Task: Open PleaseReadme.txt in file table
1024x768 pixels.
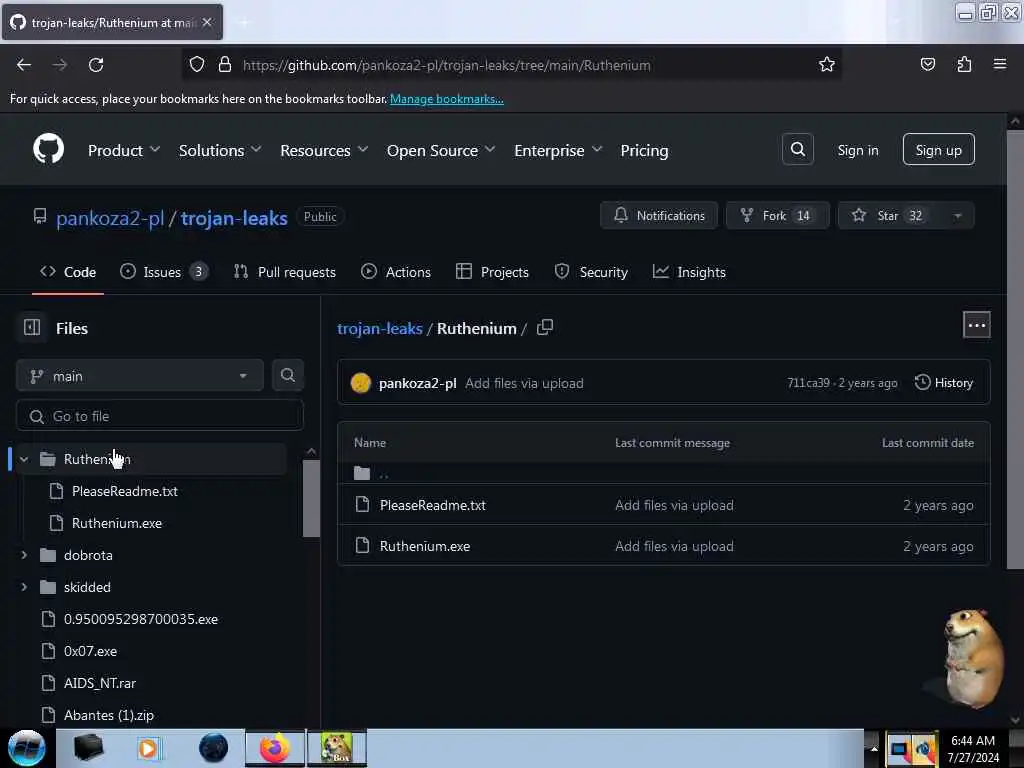Action: pos(432,505)
